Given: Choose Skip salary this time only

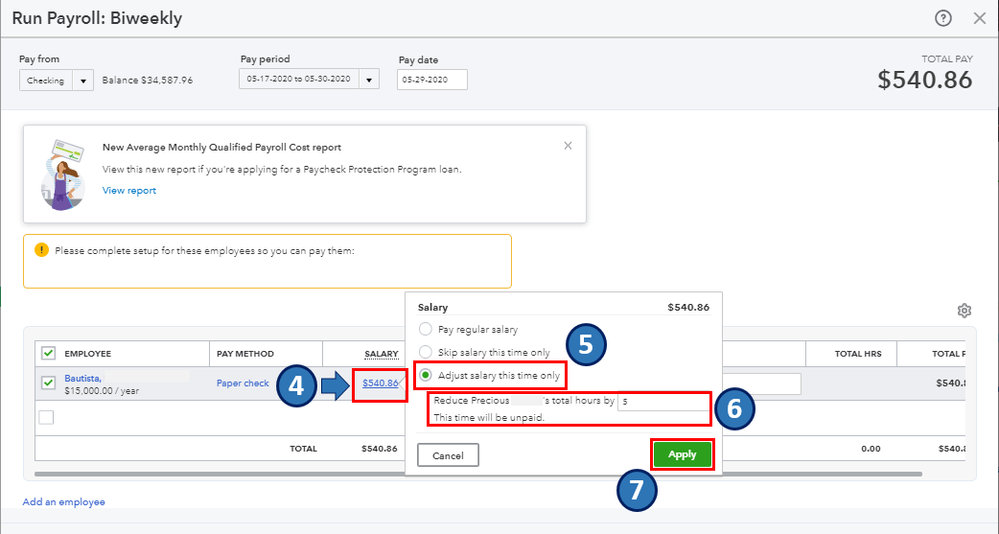Looking at the screenshot, I should 427,352.
